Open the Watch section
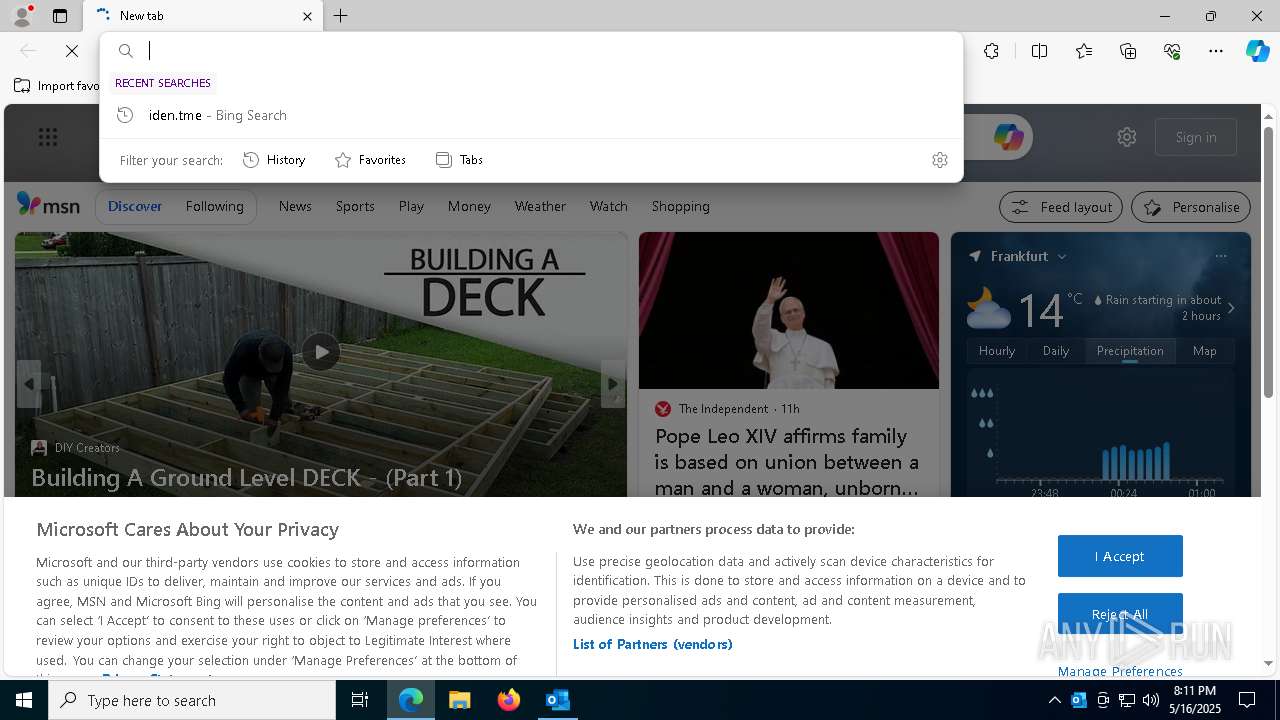 click(608, 206)
